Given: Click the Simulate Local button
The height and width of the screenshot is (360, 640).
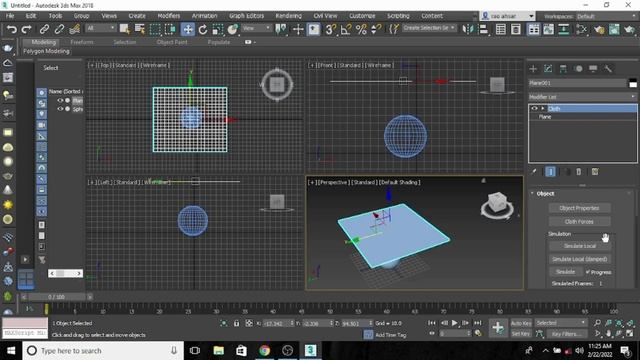Looking at the screenshot, I should point(580,246).
